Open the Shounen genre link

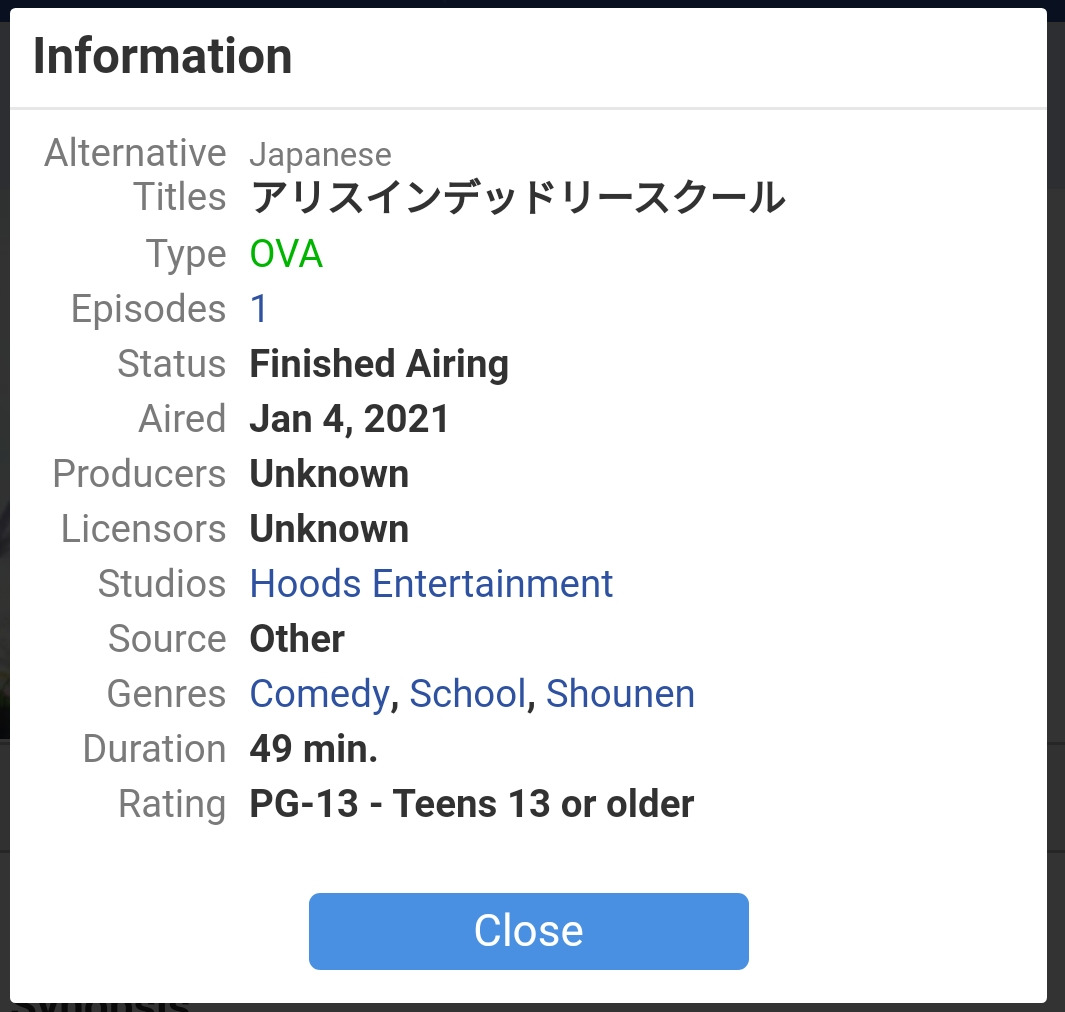pos(620,694)
